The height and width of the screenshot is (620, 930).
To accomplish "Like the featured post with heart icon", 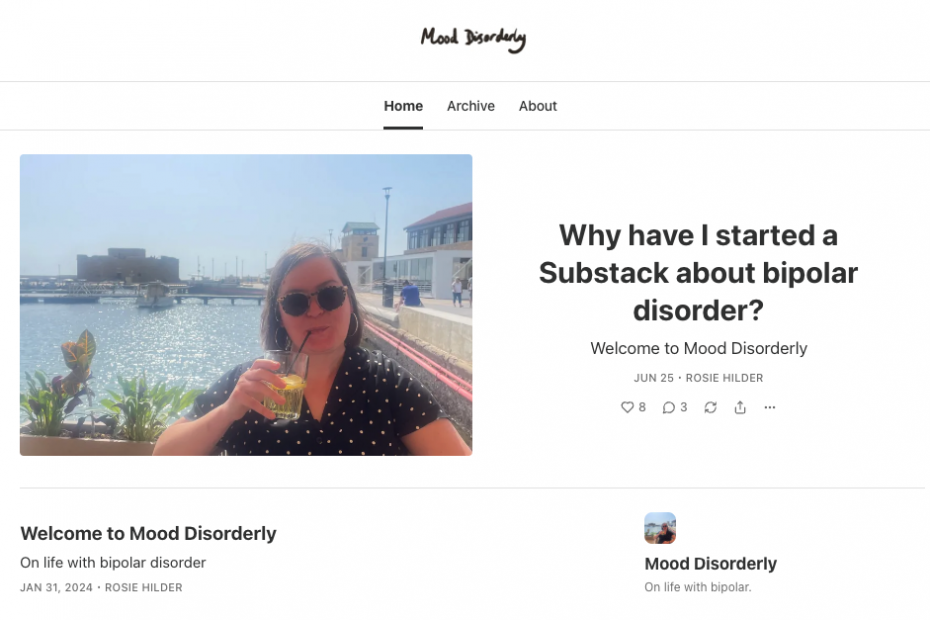I will coord(633,407).
